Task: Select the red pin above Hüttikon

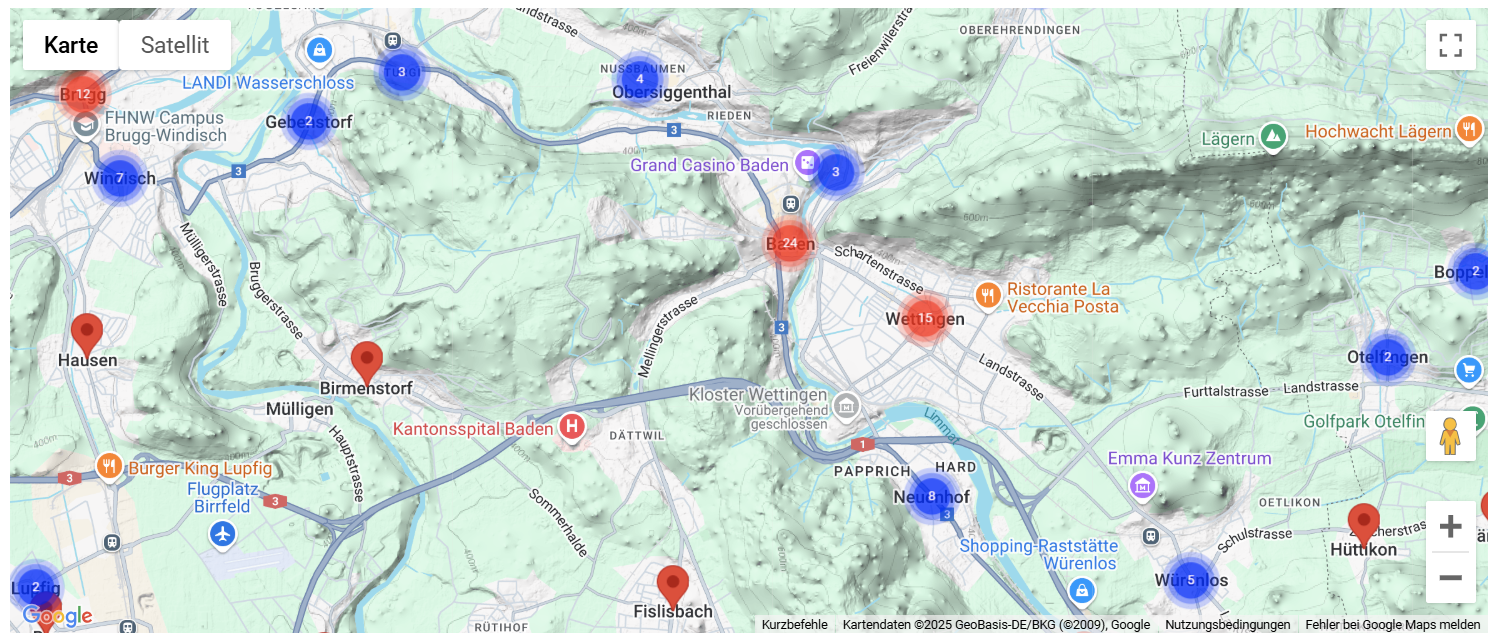Action: [x=1363, y=525]
